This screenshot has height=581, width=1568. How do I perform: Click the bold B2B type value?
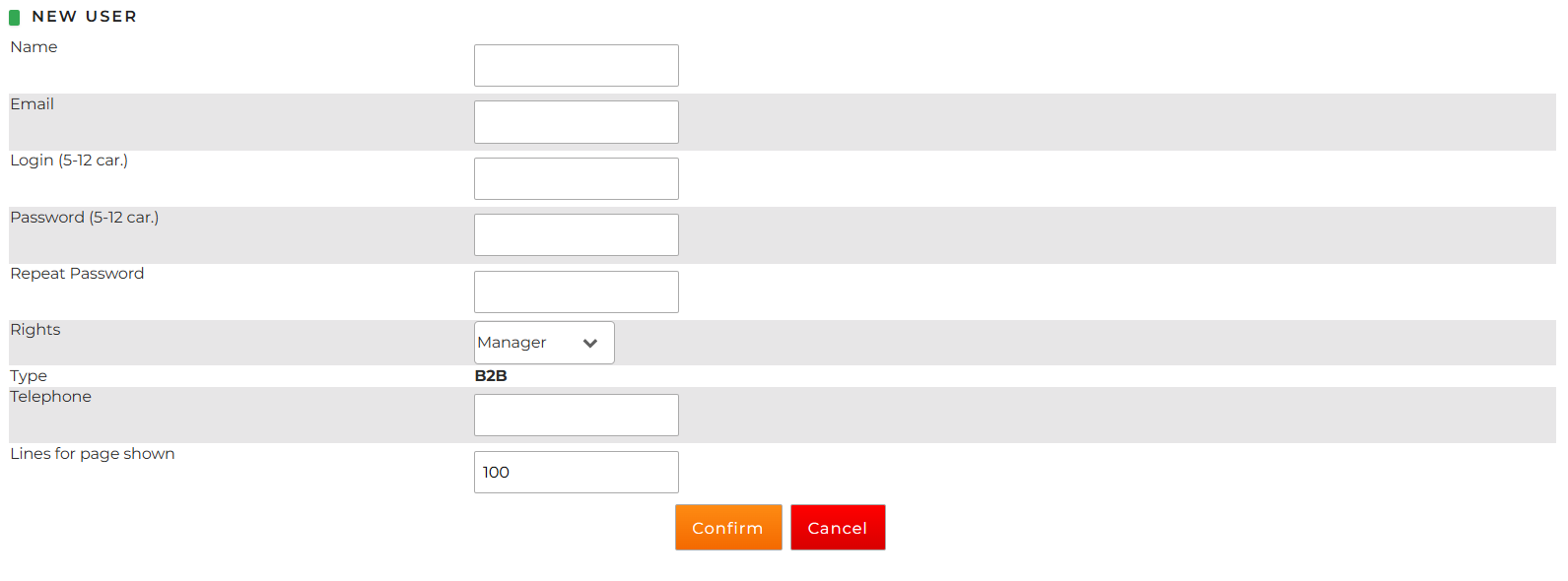[x=491, y=376]
